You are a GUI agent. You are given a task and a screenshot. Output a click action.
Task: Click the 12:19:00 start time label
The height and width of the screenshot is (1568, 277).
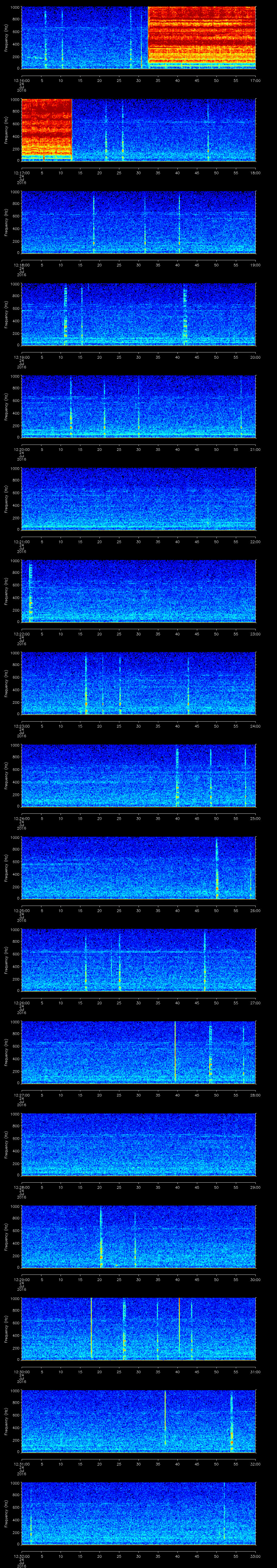click(21, 357)
